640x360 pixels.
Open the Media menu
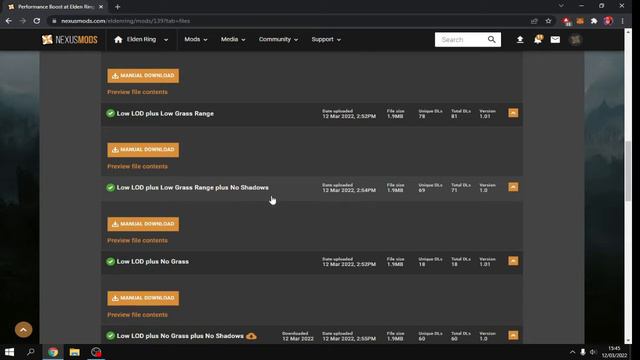pos(233,40)
